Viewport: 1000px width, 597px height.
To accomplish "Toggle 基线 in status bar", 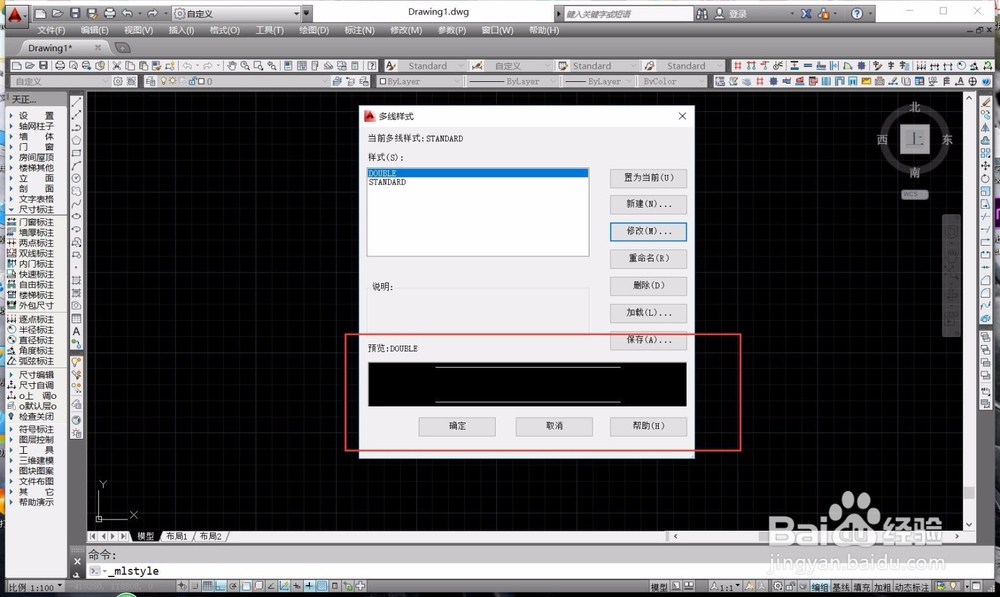I will click(841, 587).
